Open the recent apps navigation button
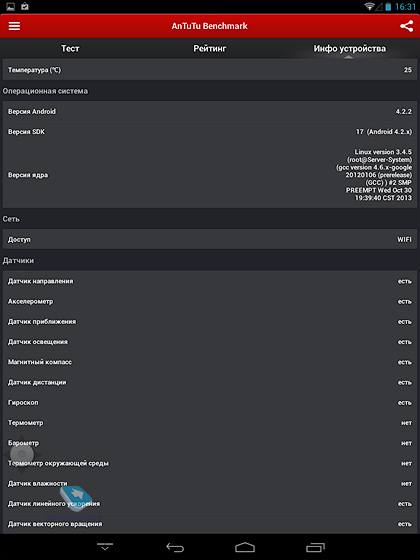 (x=315, y=547)
